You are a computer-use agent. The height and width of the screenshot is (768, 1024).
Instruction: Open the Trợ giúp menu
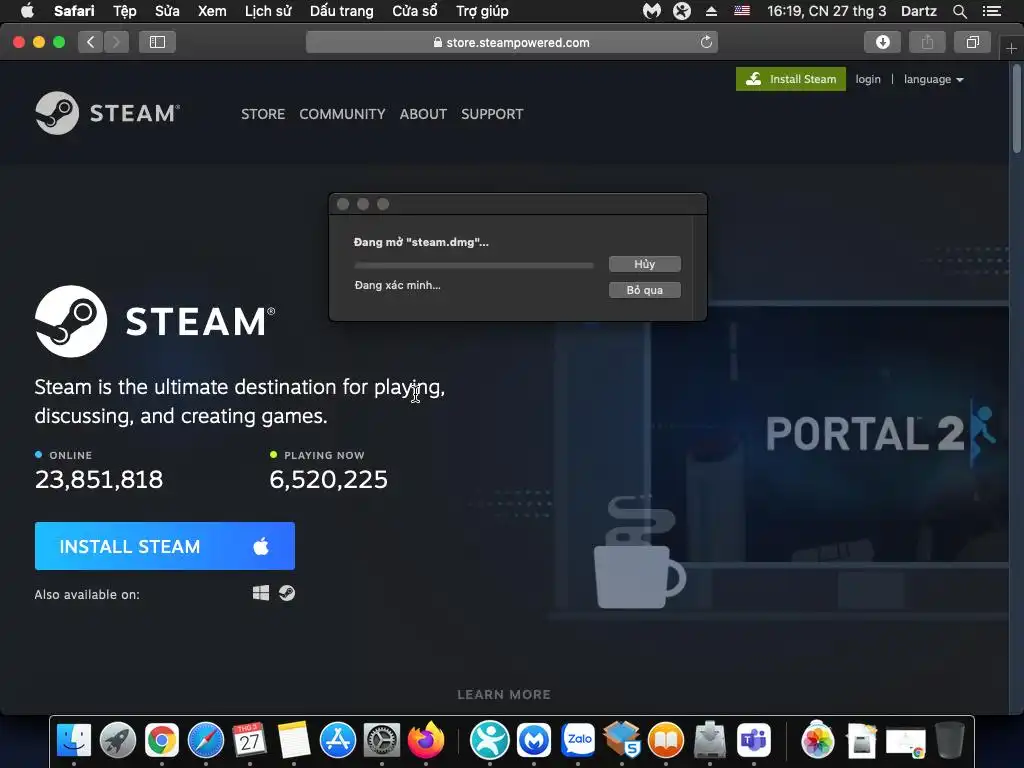click(482, 10)
